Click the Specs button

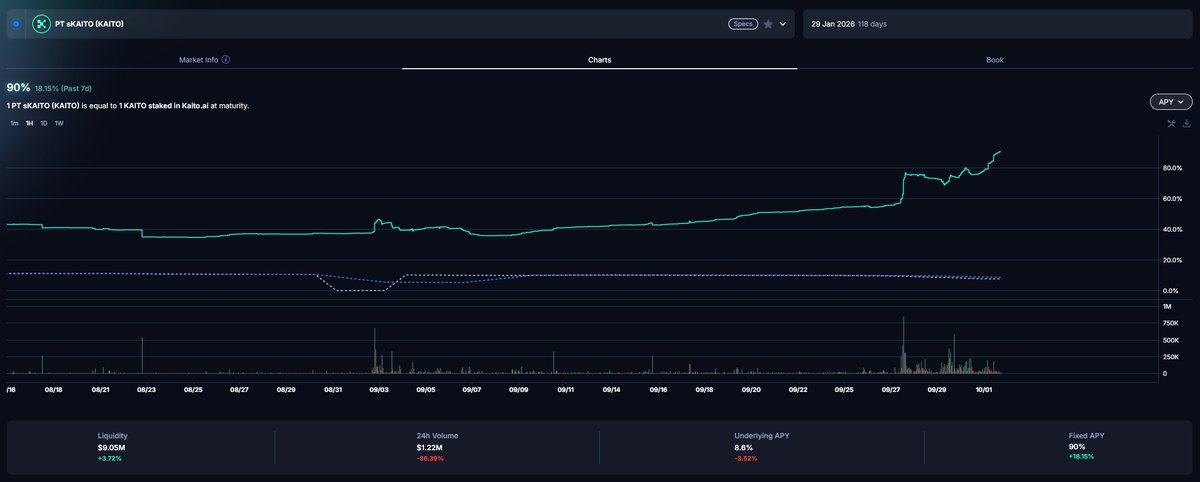pos(742,23)
